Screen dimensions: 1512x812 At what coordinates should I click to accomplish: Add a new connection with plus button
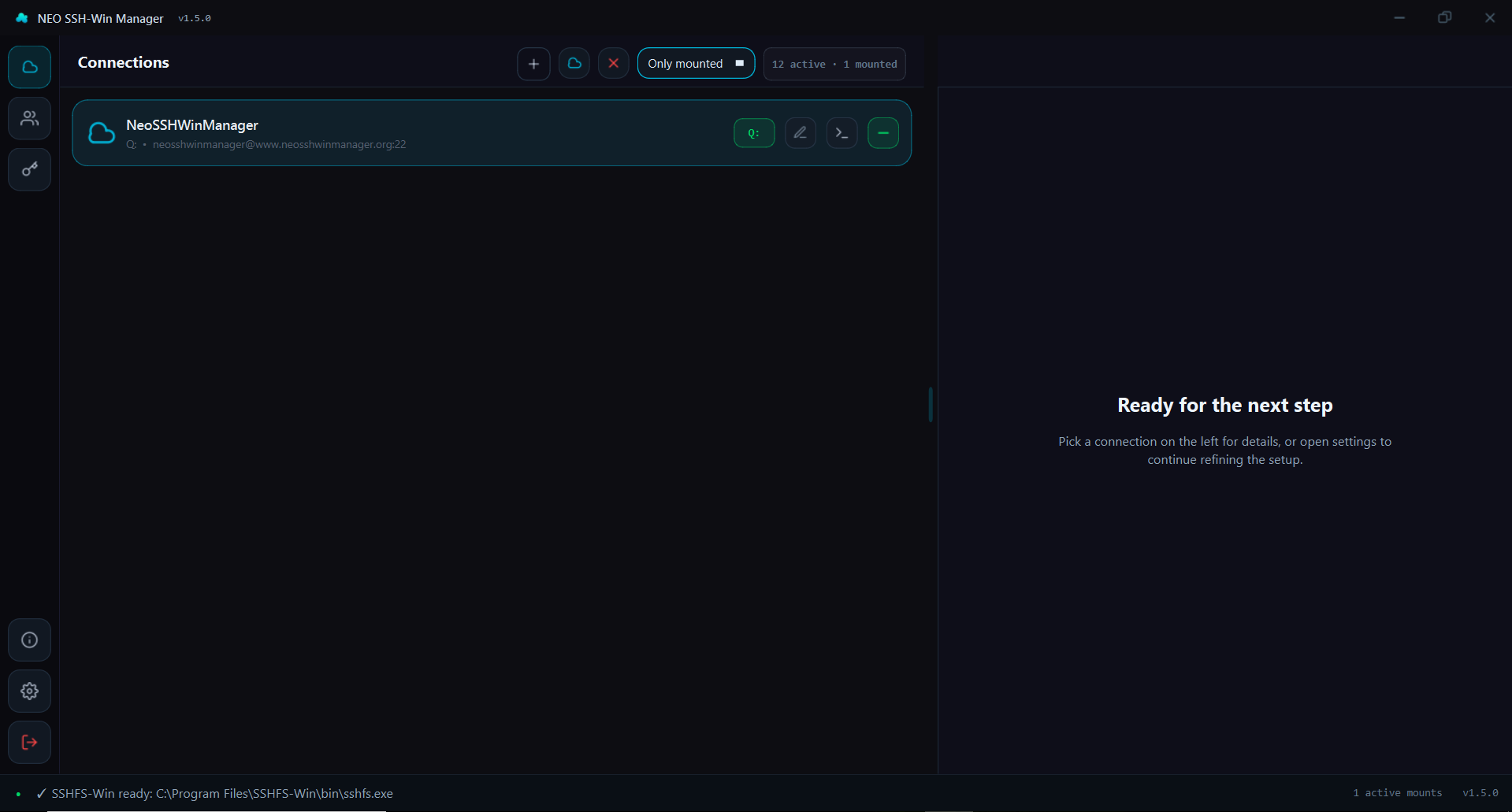pos(533,64)
